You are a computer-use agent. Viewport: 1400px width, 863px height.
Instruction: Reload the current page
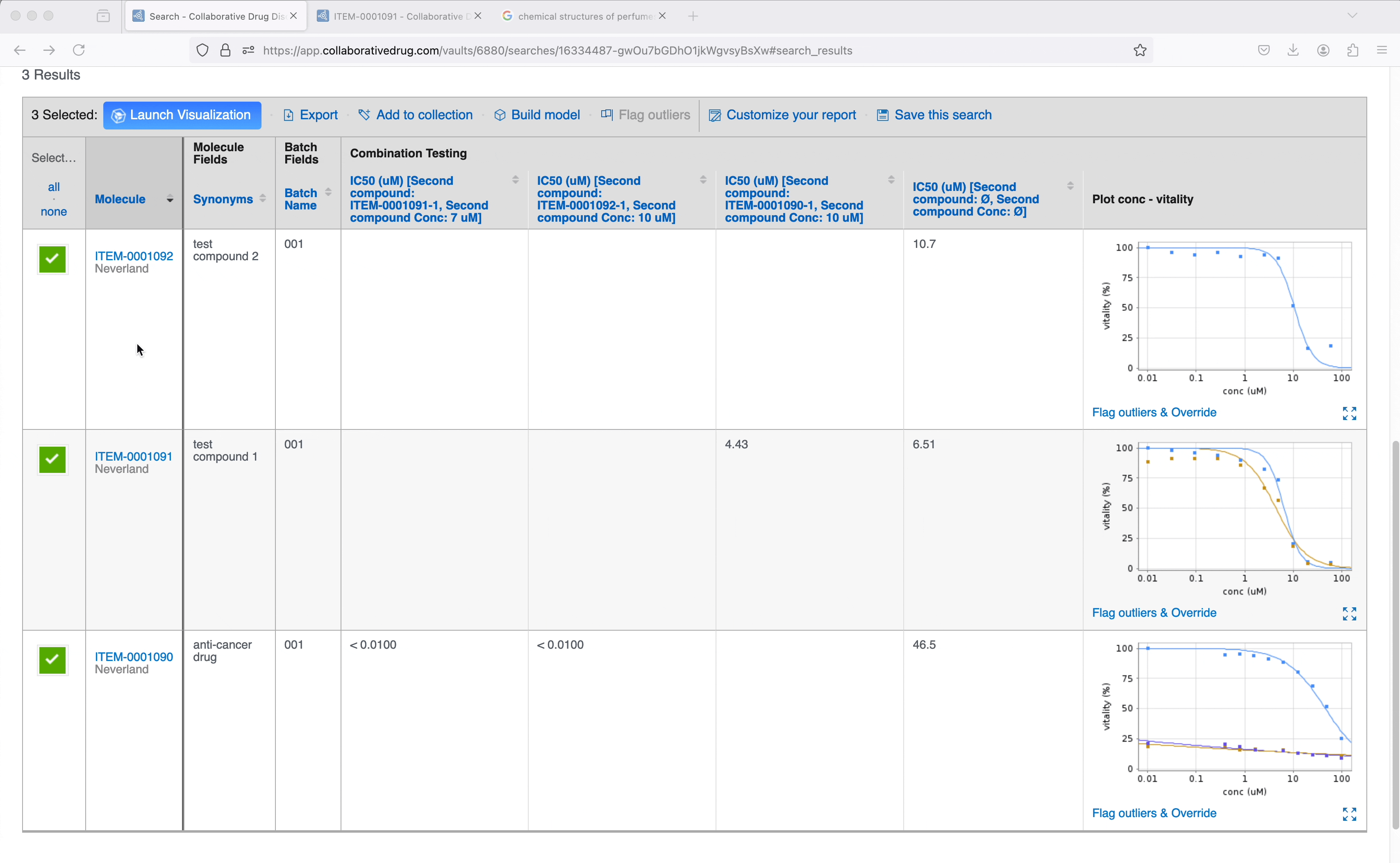[79, 50]
